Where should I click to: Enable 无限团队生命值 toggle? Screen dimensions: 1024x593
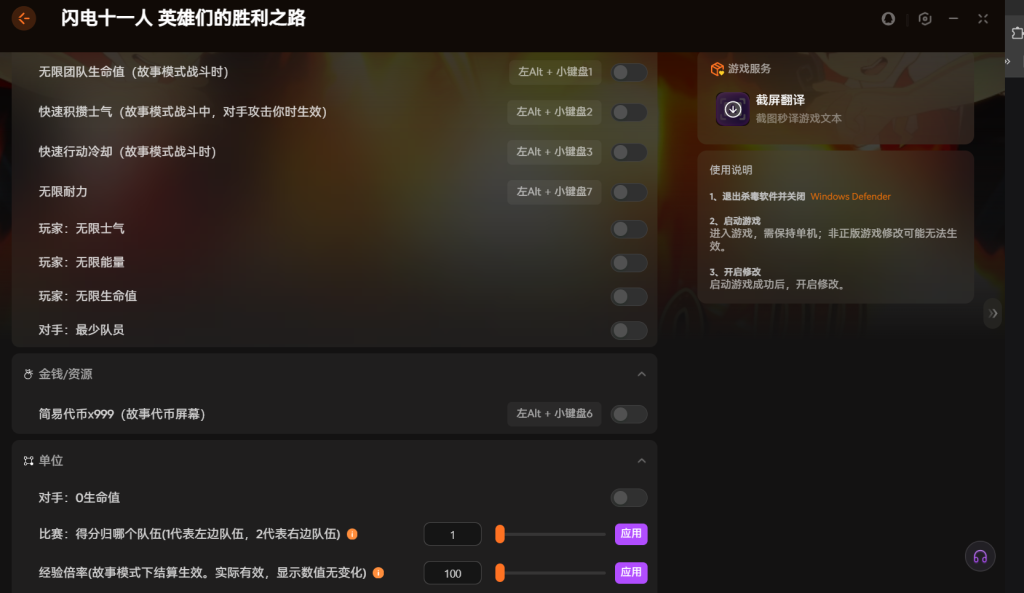coord(629,72)
